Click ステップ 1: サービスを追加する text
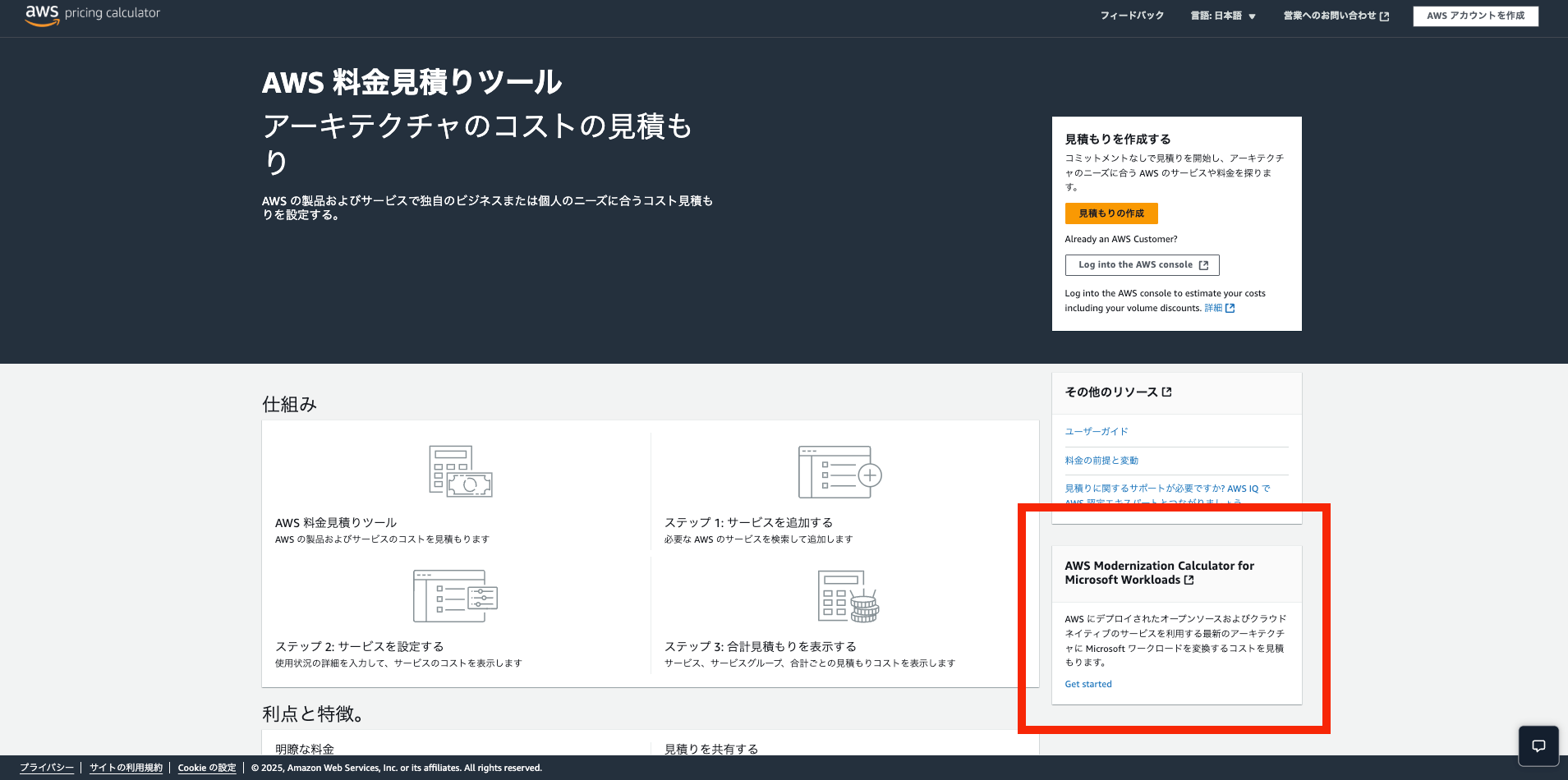The image size is (1568, 780). (748, 522)
